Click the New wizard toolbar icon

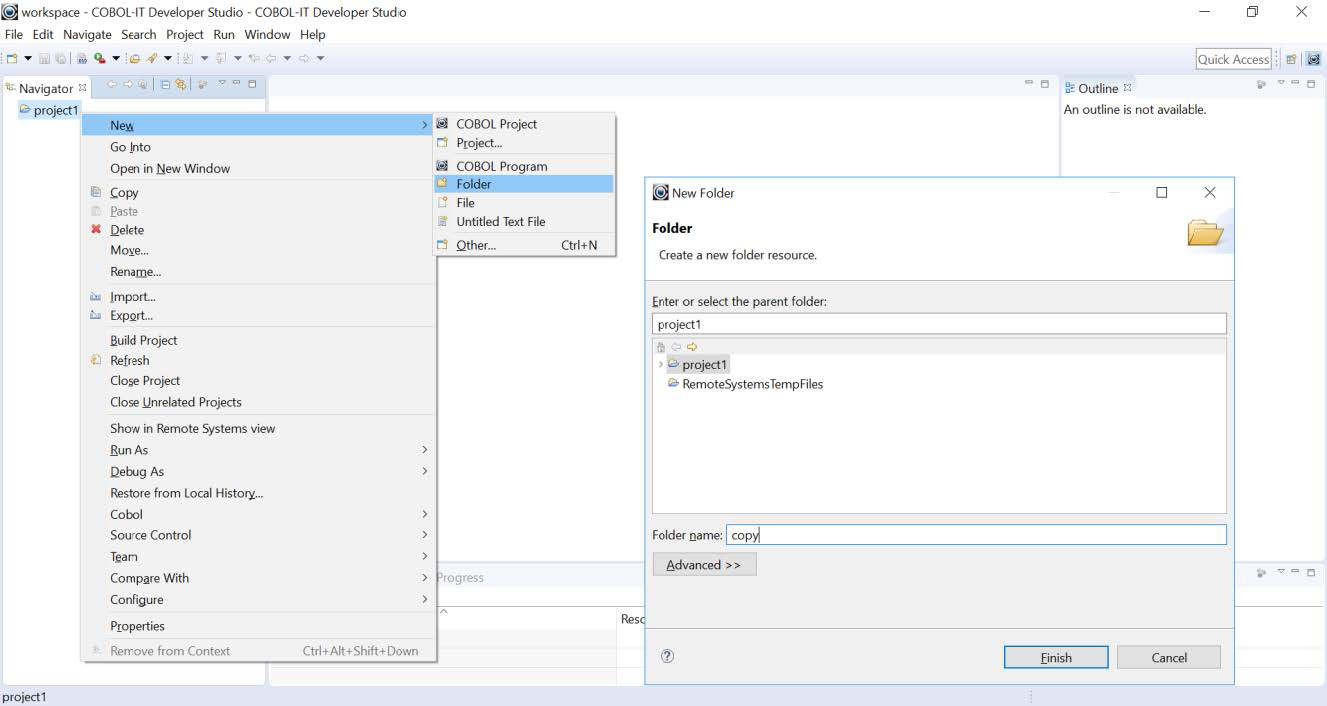[x=13, y=58]
